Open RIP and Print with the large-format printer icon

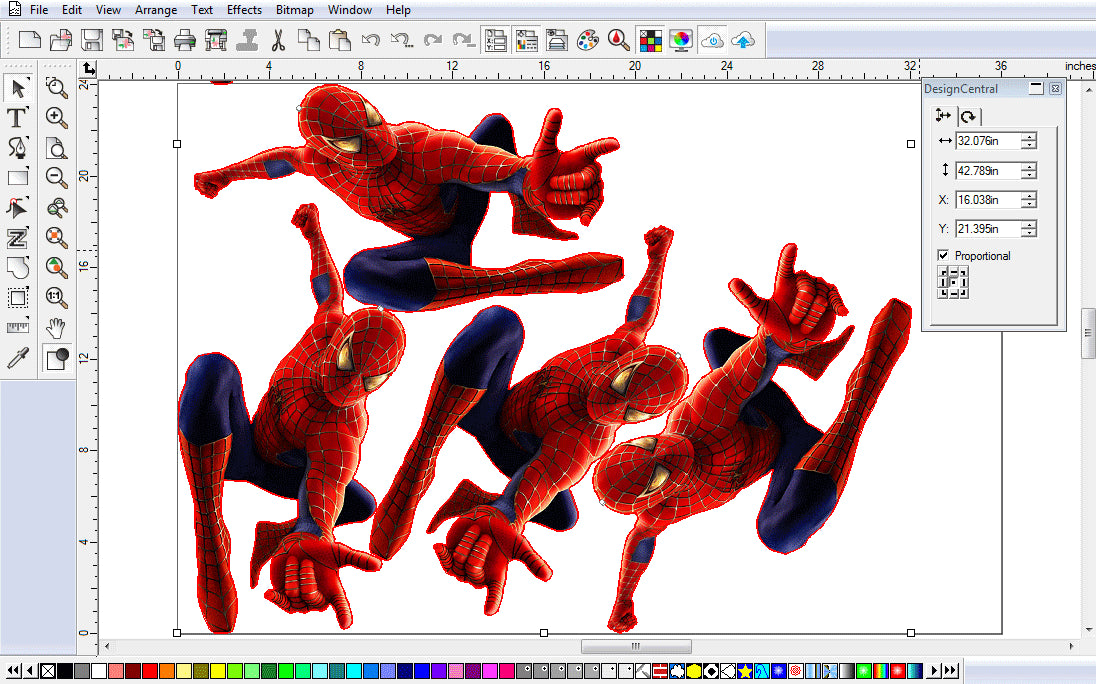click(216, 40)
